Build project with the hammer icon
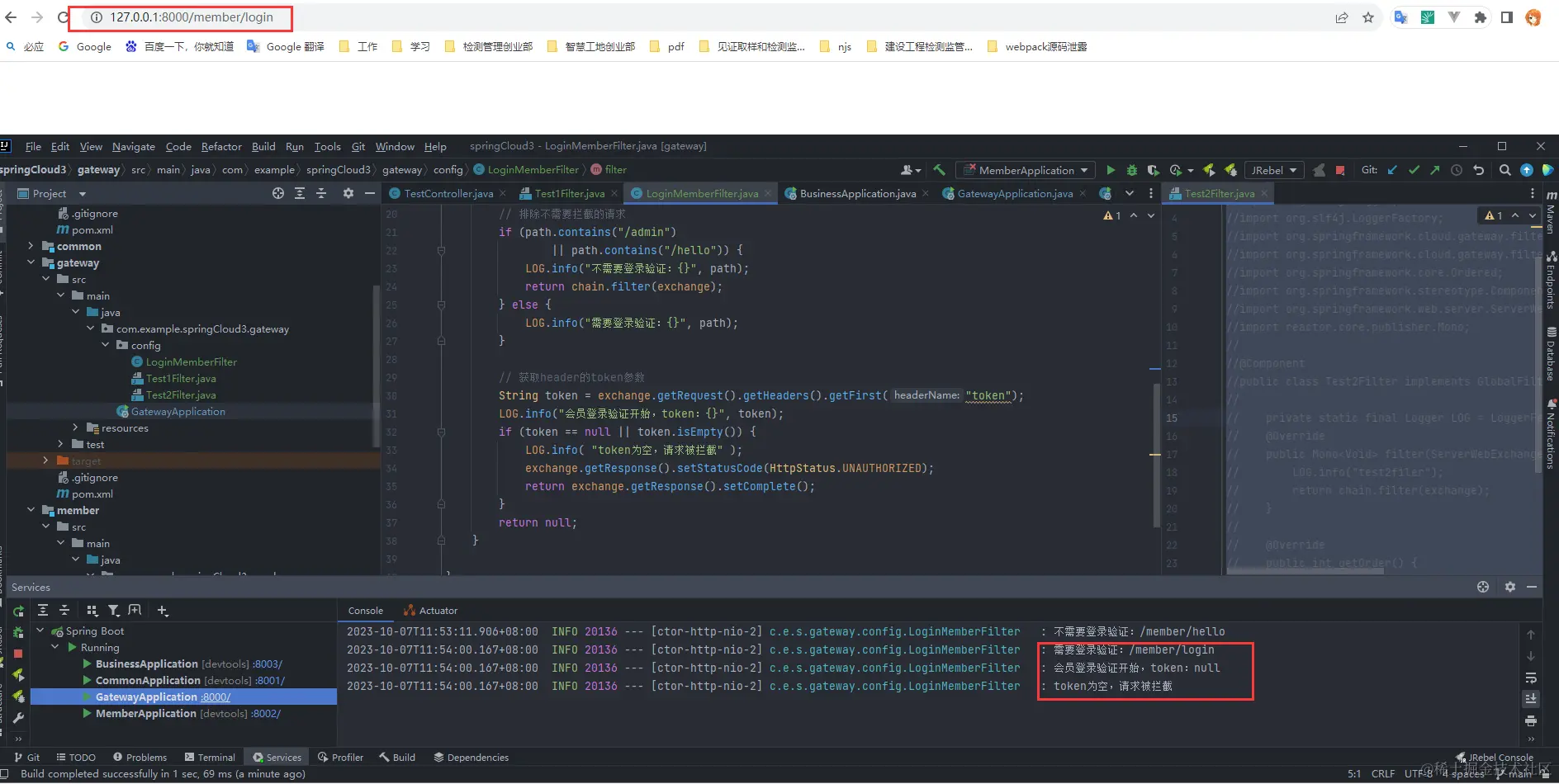Screen dimensions: 1559x784 tap(940, 170)
